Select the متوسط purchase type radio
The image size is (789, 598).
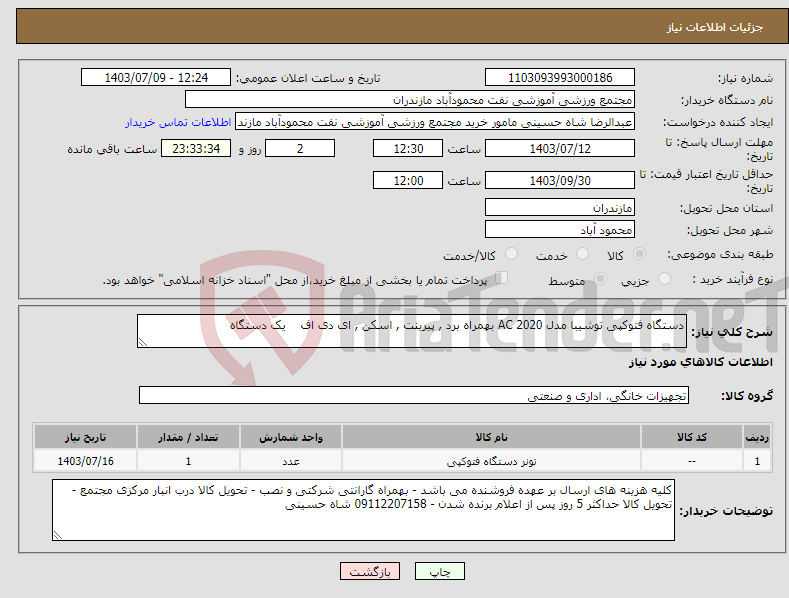click(600, 278)
